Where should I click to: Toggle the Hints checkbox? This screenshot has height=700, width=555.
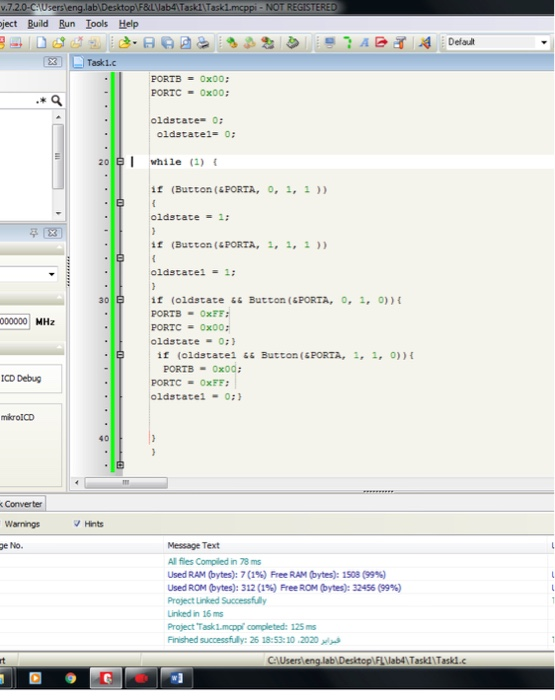click(x=77, y=524)
